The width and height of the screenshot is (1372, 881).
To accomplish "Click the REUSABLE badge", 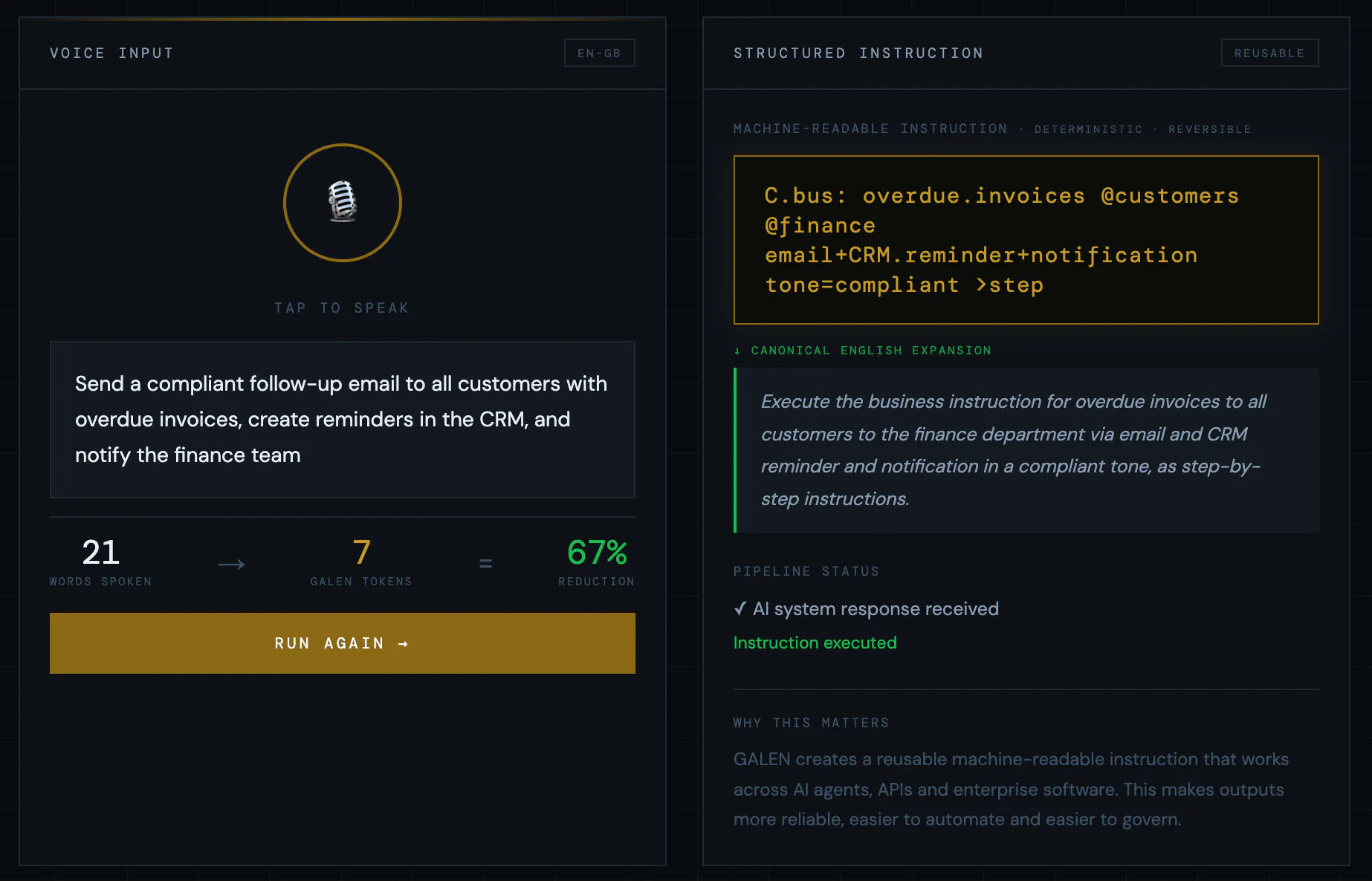I will pyautogui.click(x=1269, y=53).
